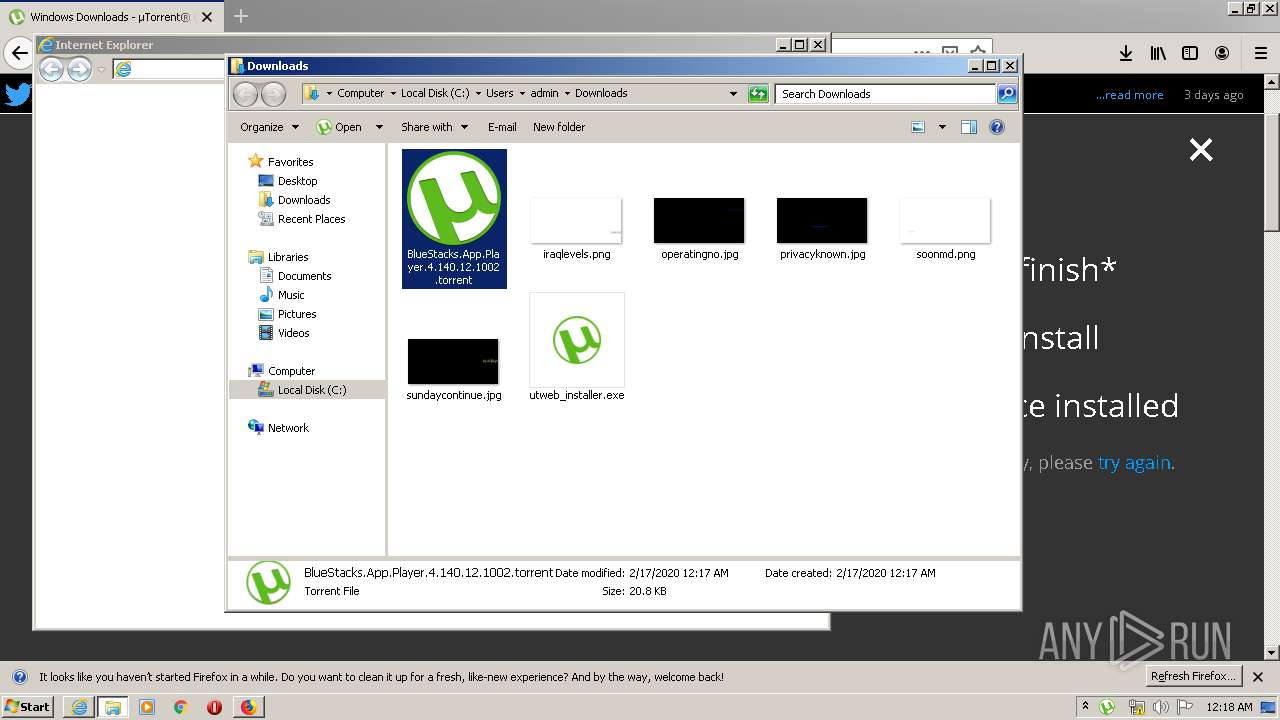Screen dimensions: 1280x720
Task: Click the Firefox taskbar icon
Action: 248,707
